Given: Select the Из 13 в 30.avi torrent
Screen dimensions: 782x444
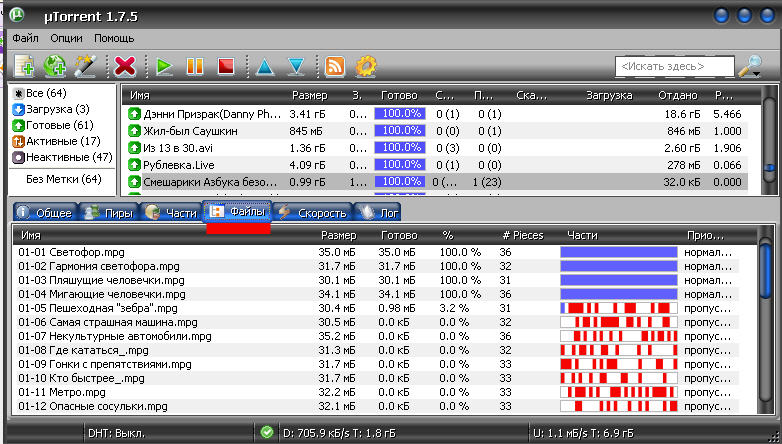Looking at the screenshot, I should [x=435, y=148].
